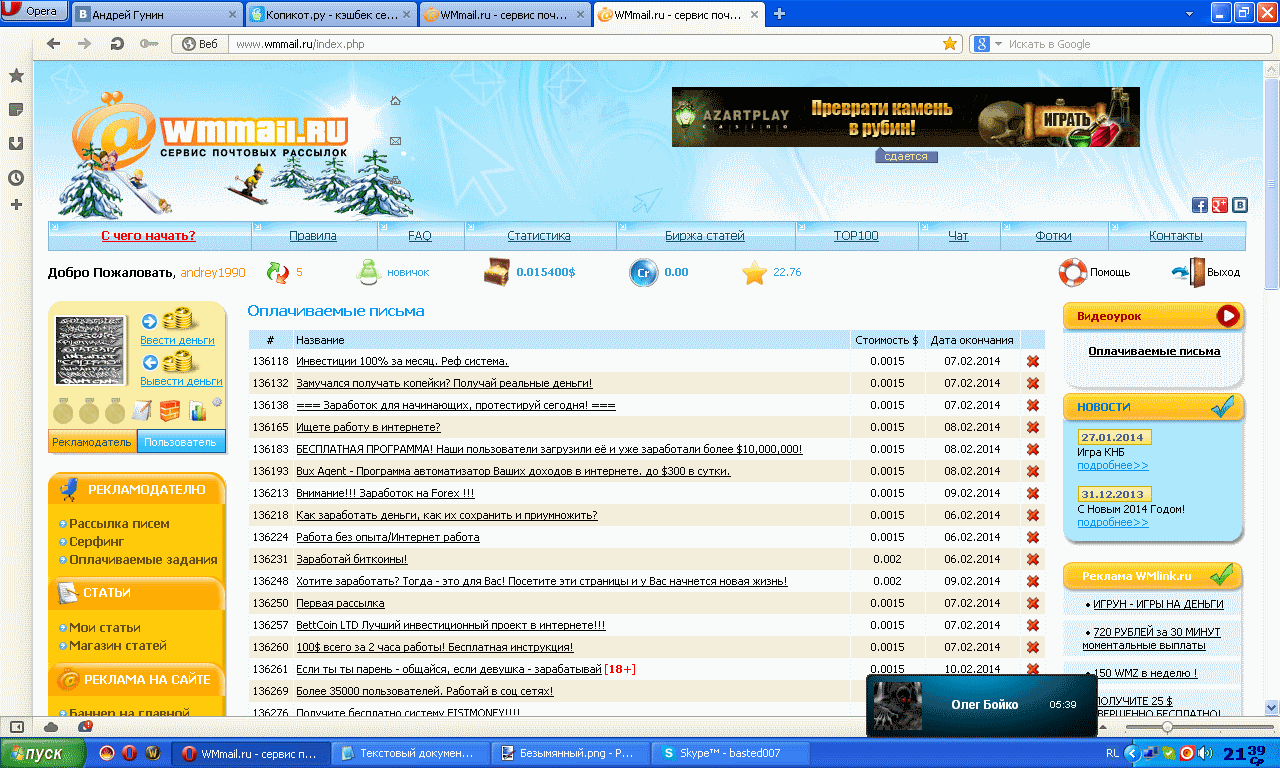Open letter Ищете работу в интернете?
1280x768 pixels.
pos(368,427)
